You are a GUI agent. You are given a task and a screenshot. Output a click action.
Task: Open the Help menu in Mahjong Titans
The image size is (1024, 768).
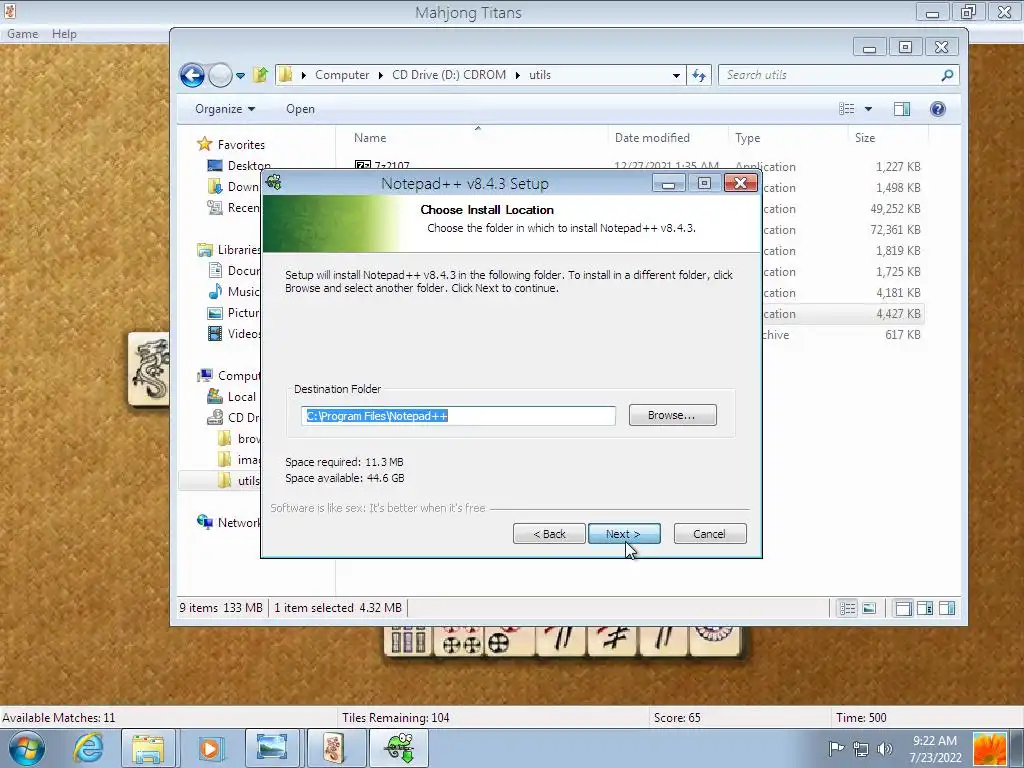64,34
